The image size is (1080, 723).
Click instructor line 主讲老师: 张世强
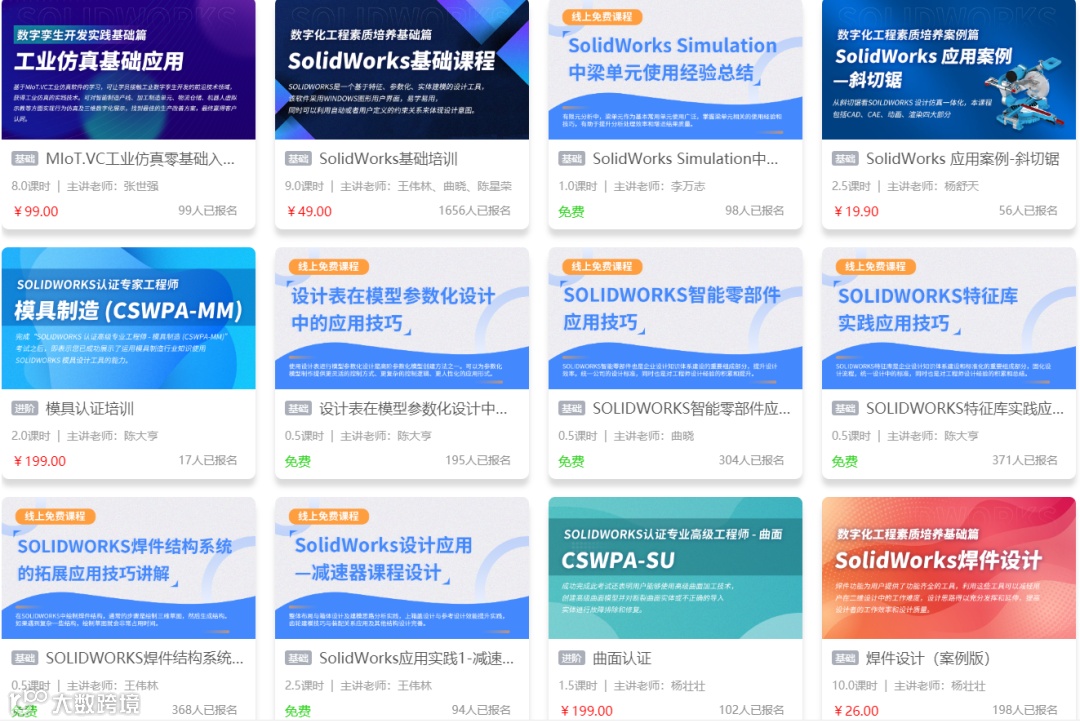[112, 186]
